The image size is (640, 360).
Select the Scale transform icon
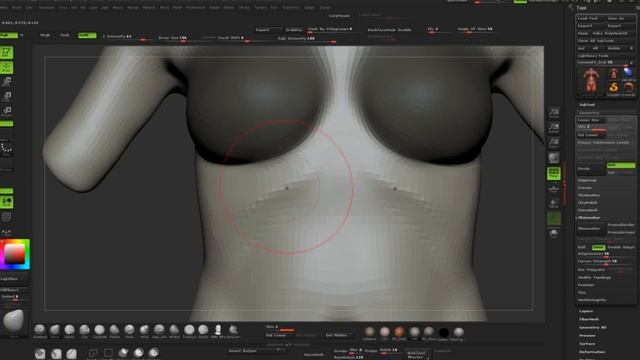[x=7, y=97]
